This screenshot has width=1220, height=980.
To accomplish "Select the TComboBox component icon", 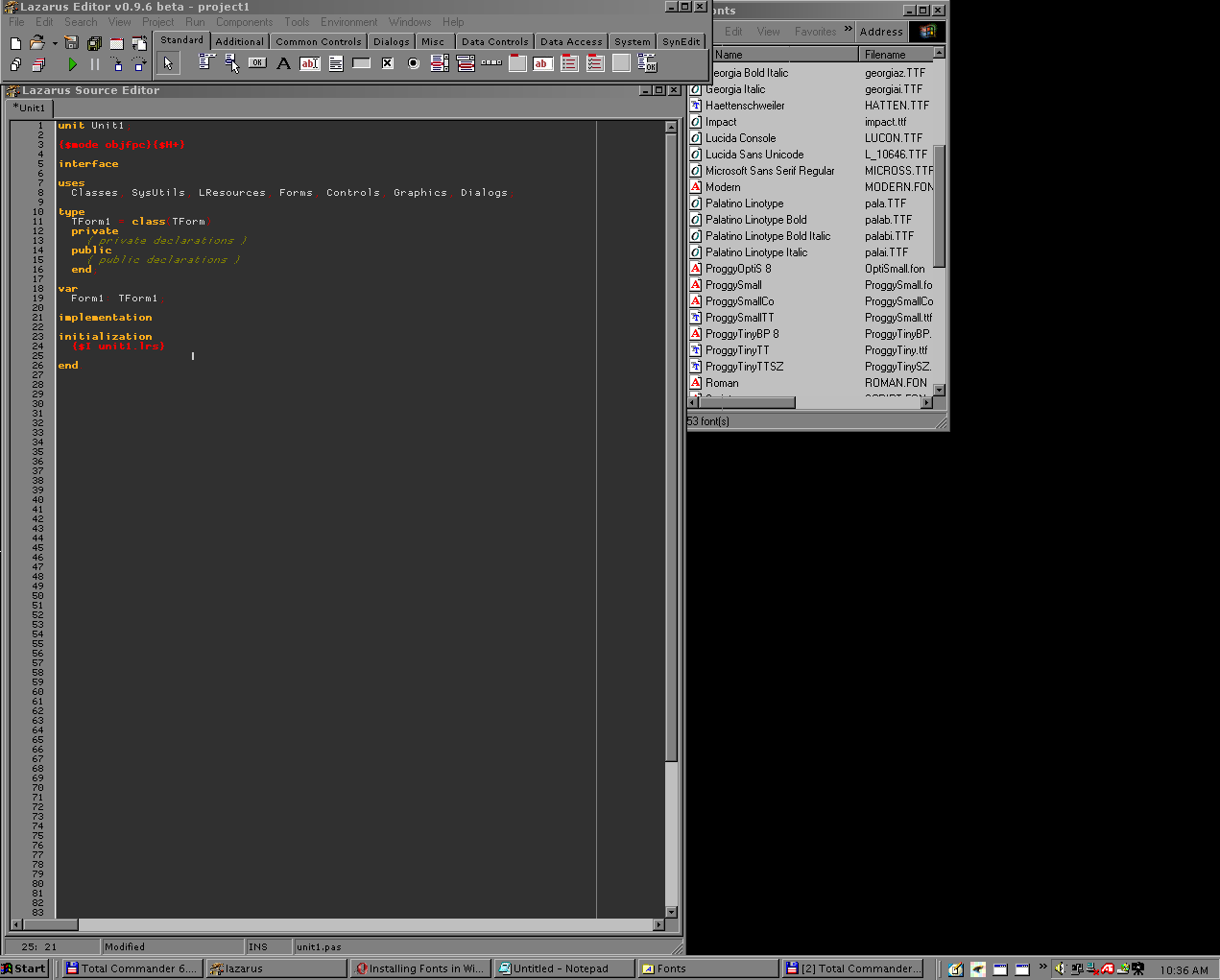I will pos(465,63).
